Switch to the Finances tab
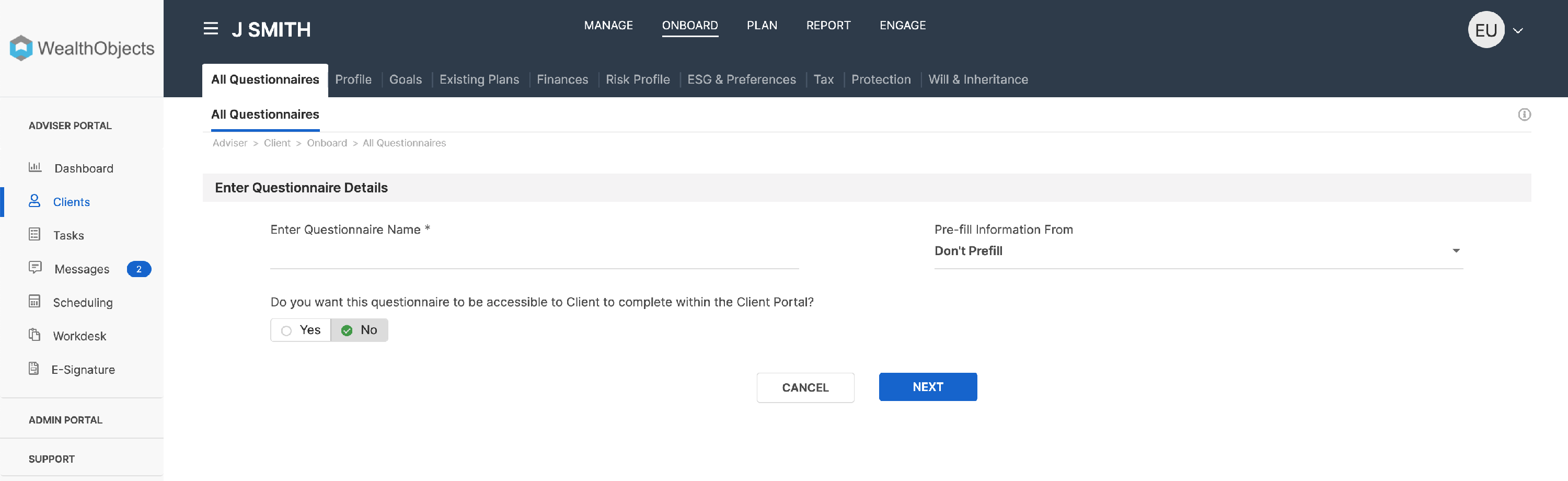1568x481 pixels. (562, 80)
